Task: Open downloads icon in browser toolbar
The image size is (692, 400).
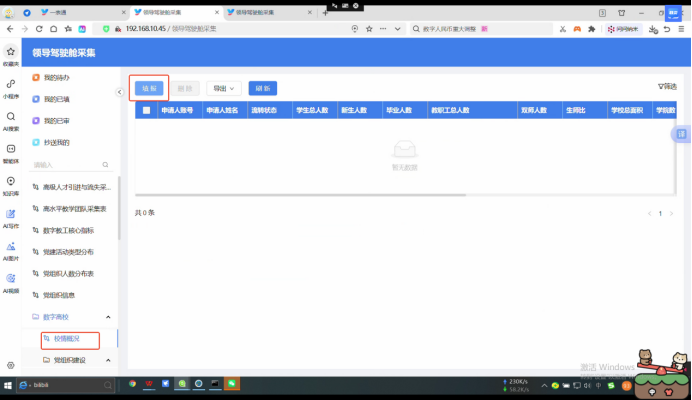Action: tap(653, 29)
